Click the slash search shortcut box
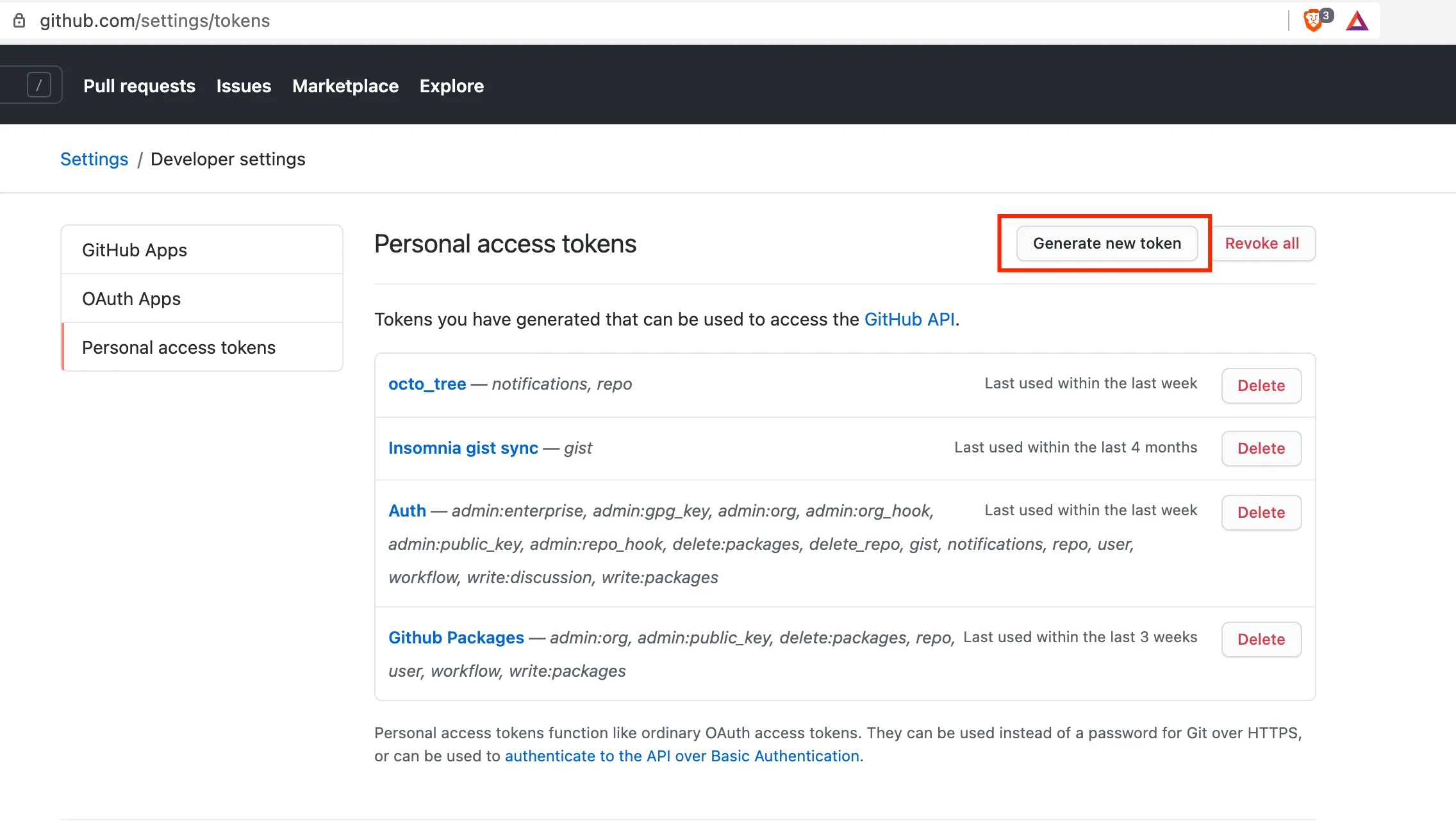 click(x=39, y=85)
